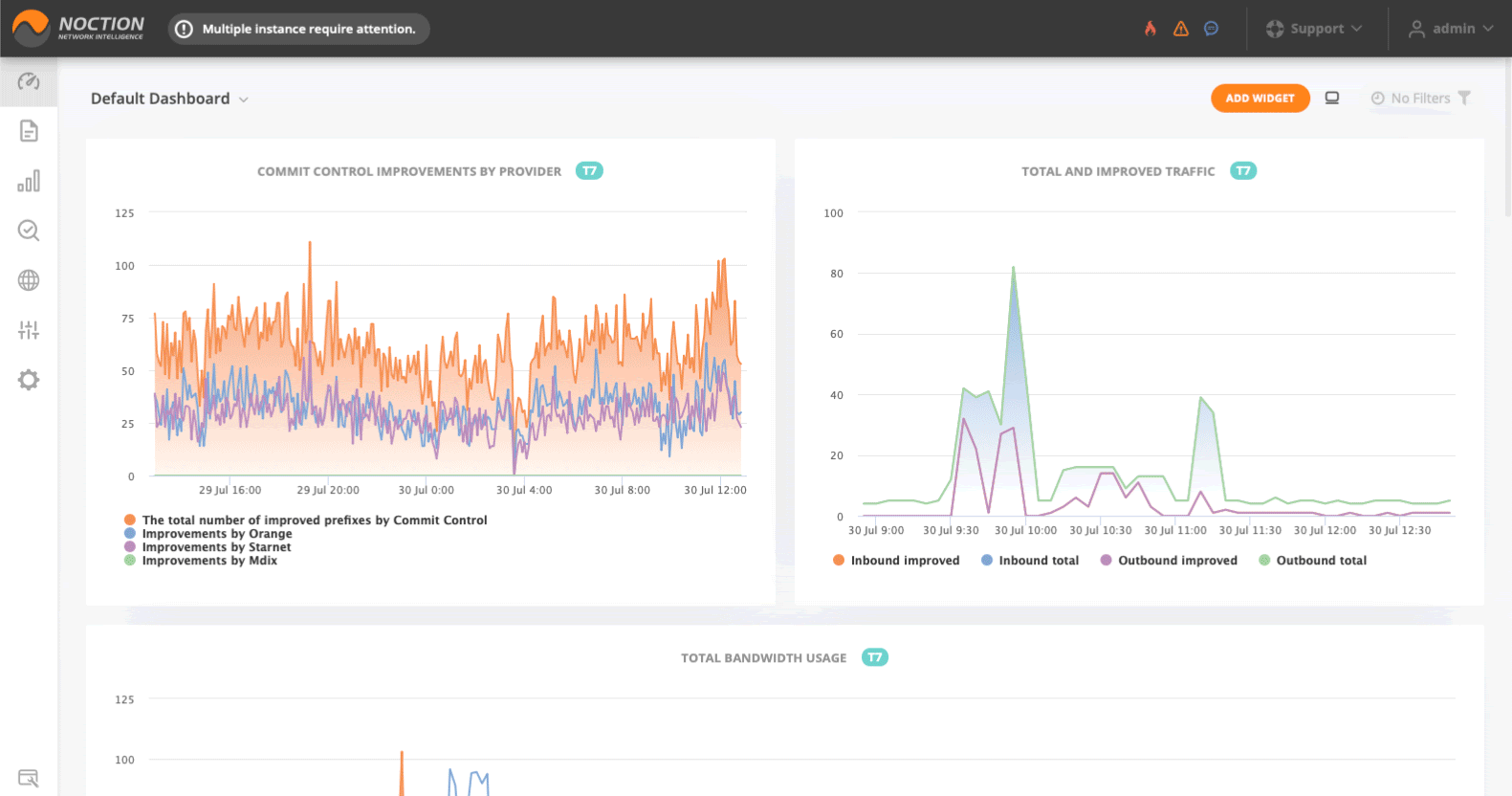Toggle Inbound improved legend series
Image resolution: width=1512 pixels, height=796 pixels.
tap(896, 561)
